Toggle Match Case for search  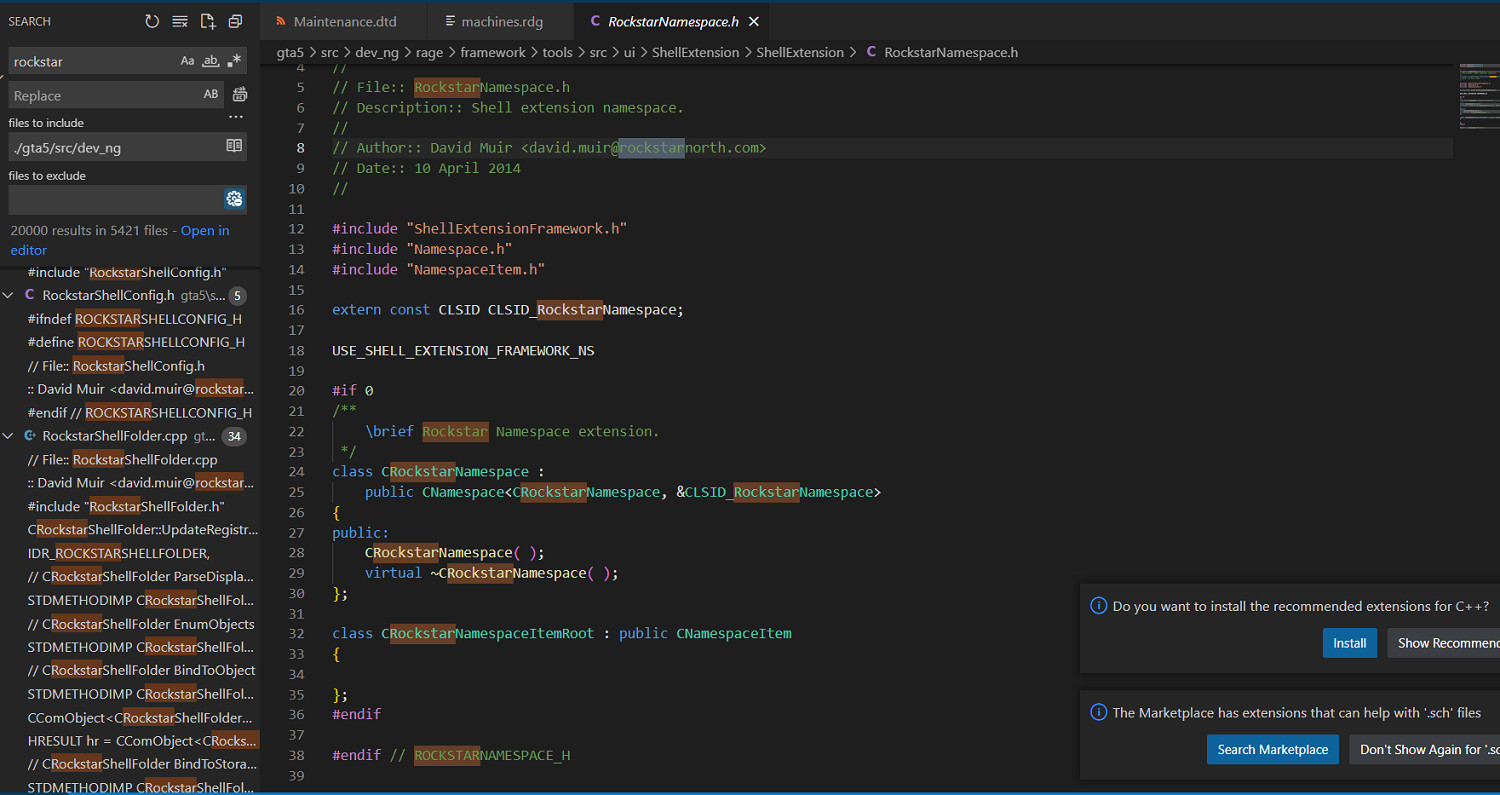click(187, 61)
